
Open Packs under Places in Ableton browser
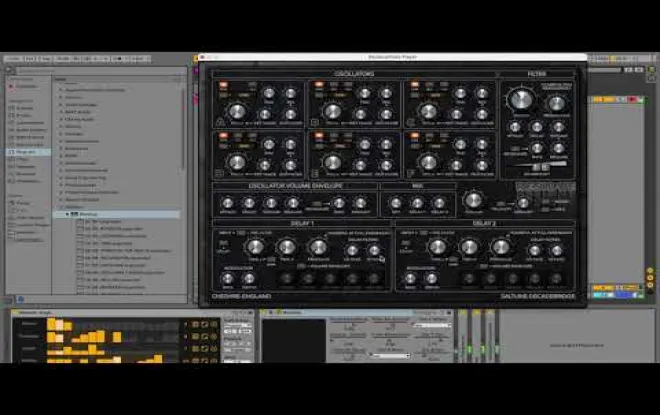point(23,203)
